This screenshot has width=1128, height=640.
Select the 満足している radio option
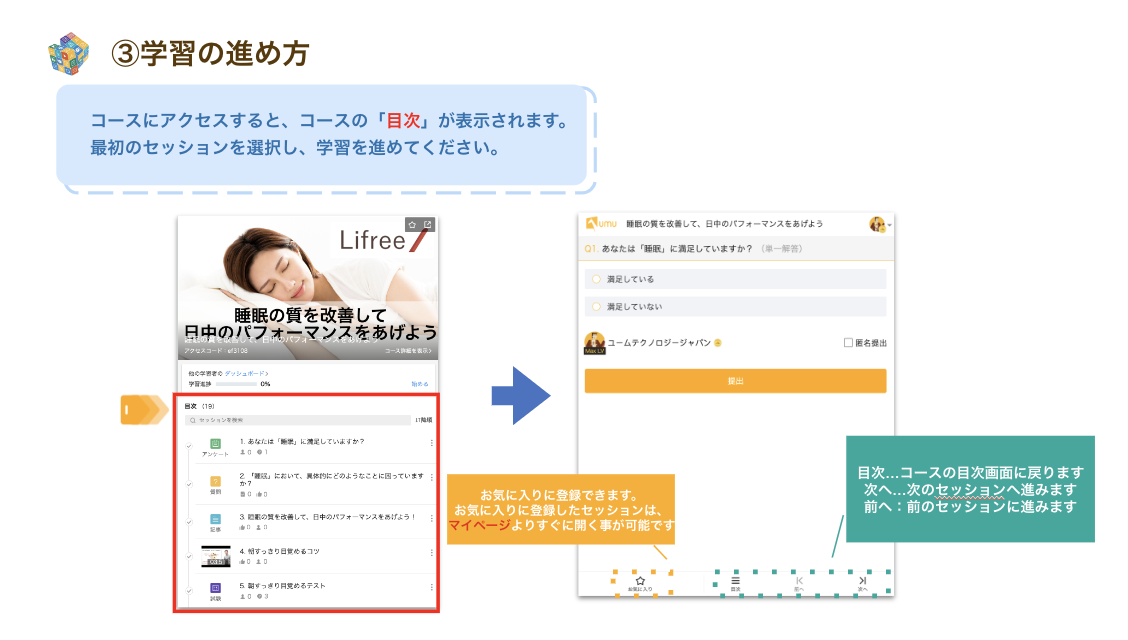pyautogui.click(x=596, y=279)
